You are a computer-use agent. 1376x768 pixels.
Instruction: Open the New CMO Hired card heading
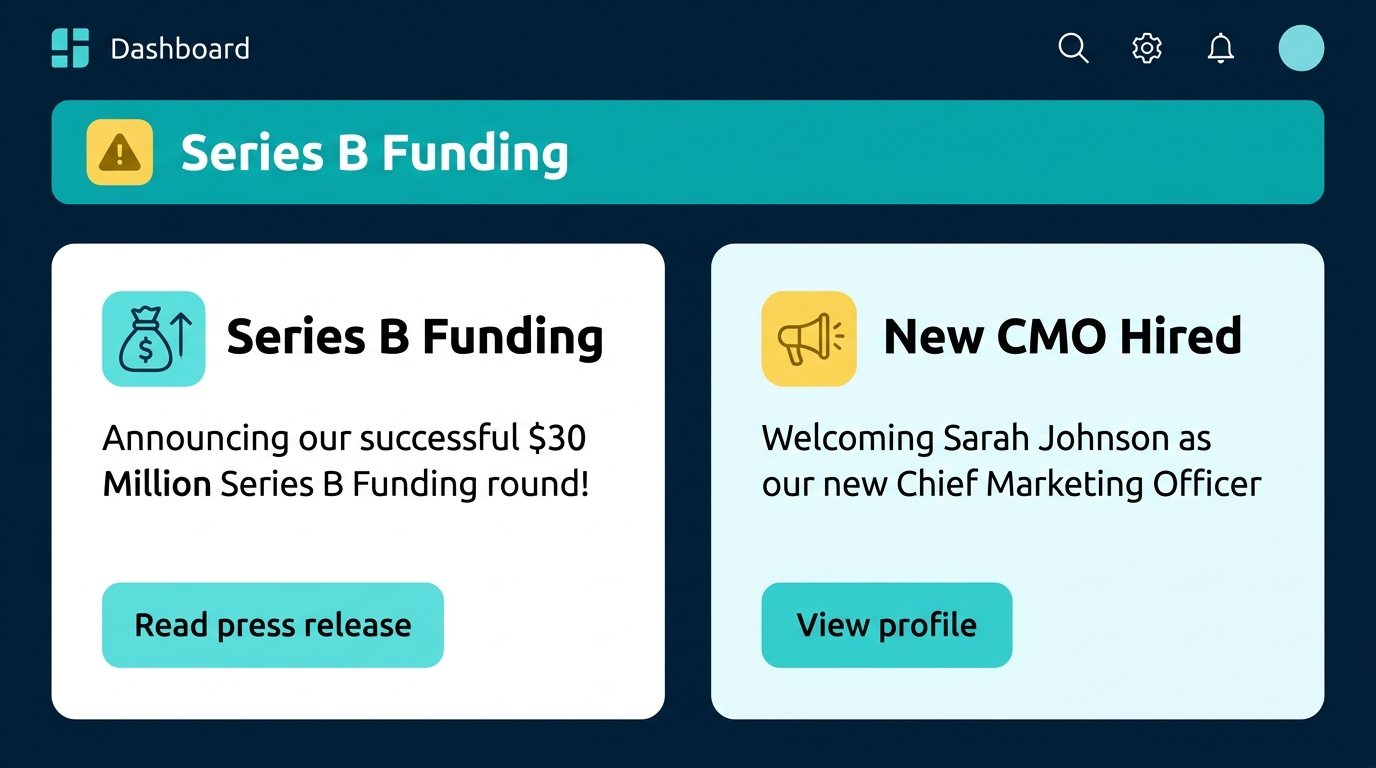click(1062, 337)
